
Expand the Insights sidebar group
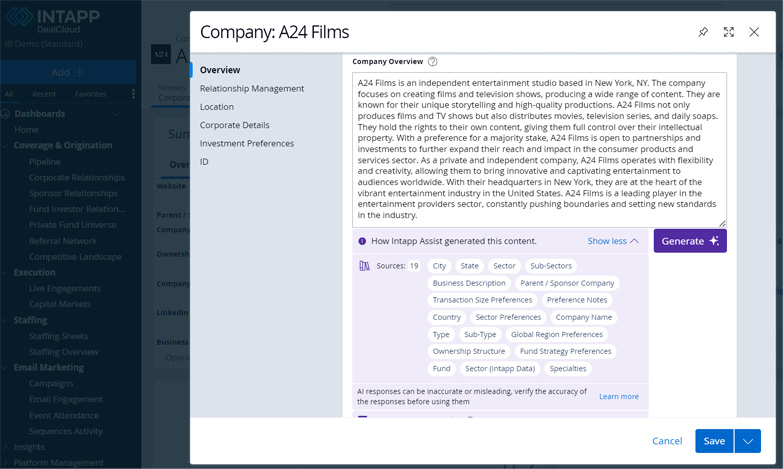click(5, 447)
